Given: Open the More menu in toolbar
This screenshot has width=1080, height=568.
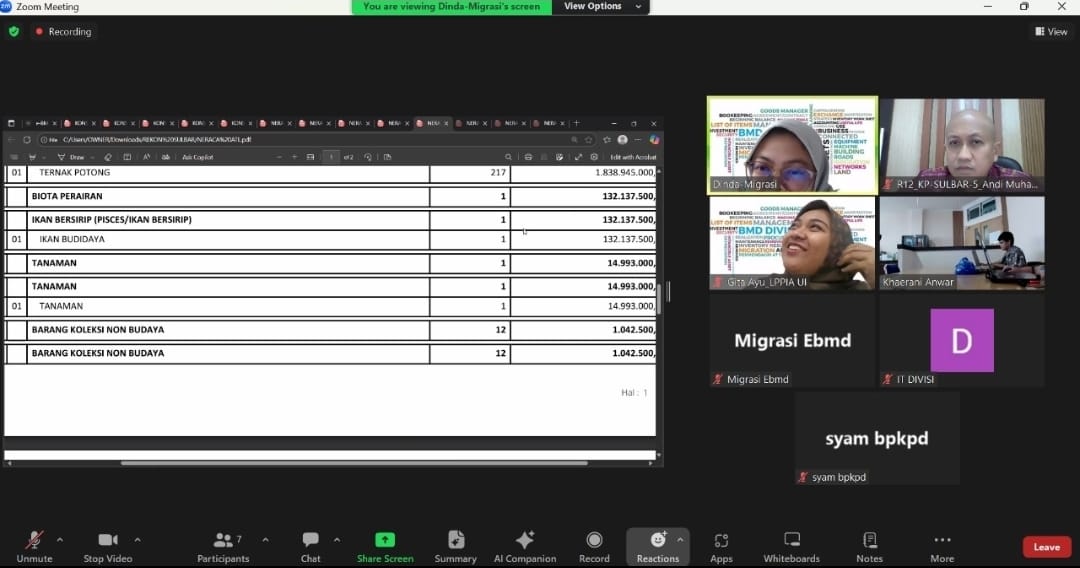Looking at the screenshot, I should 942,546.
